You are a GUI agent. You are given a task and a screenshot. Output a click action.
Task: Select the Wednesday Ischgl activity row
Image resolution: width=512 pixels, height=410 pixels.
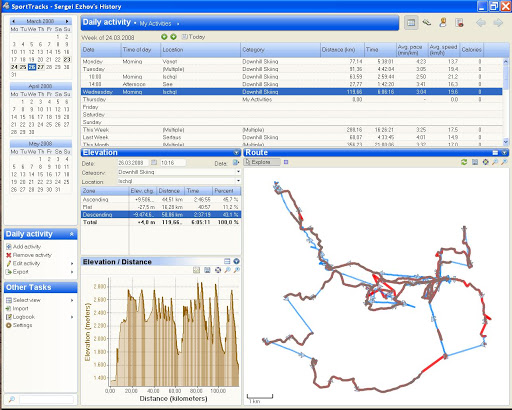292,92
